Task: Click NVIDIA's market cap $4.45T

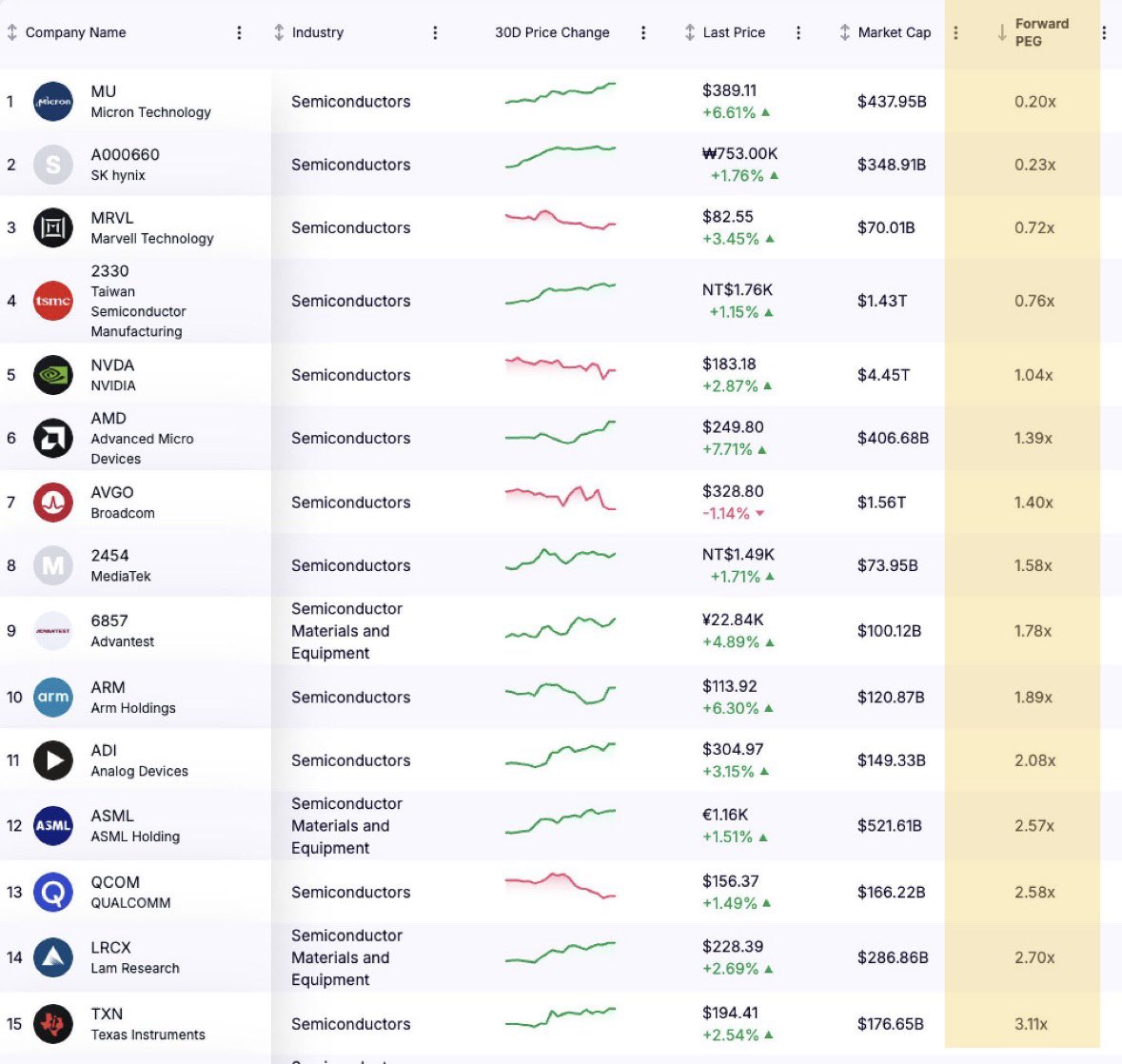Action: coord(884,375)
